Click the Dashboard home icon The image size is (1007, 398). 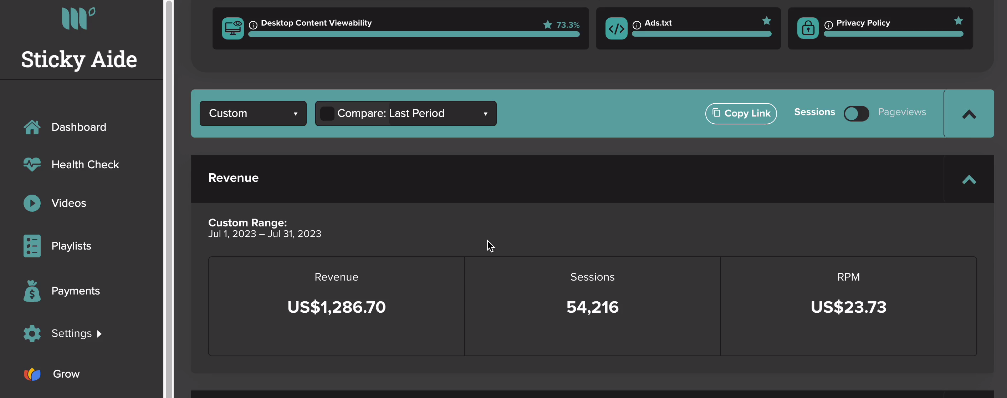[32, 127]
